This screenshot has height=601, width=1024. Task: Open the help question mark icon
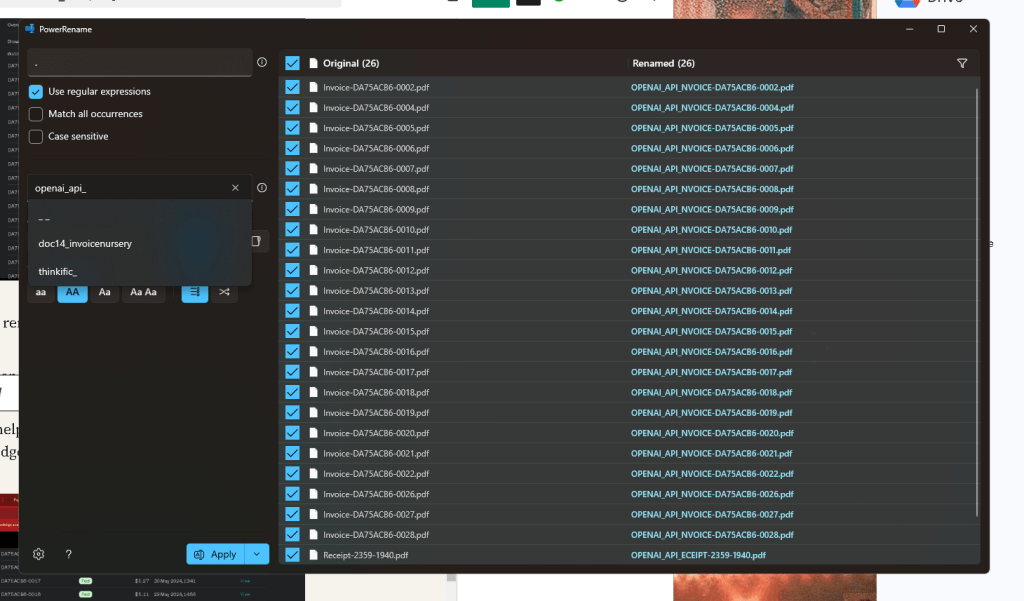click(x=69, y=554)
